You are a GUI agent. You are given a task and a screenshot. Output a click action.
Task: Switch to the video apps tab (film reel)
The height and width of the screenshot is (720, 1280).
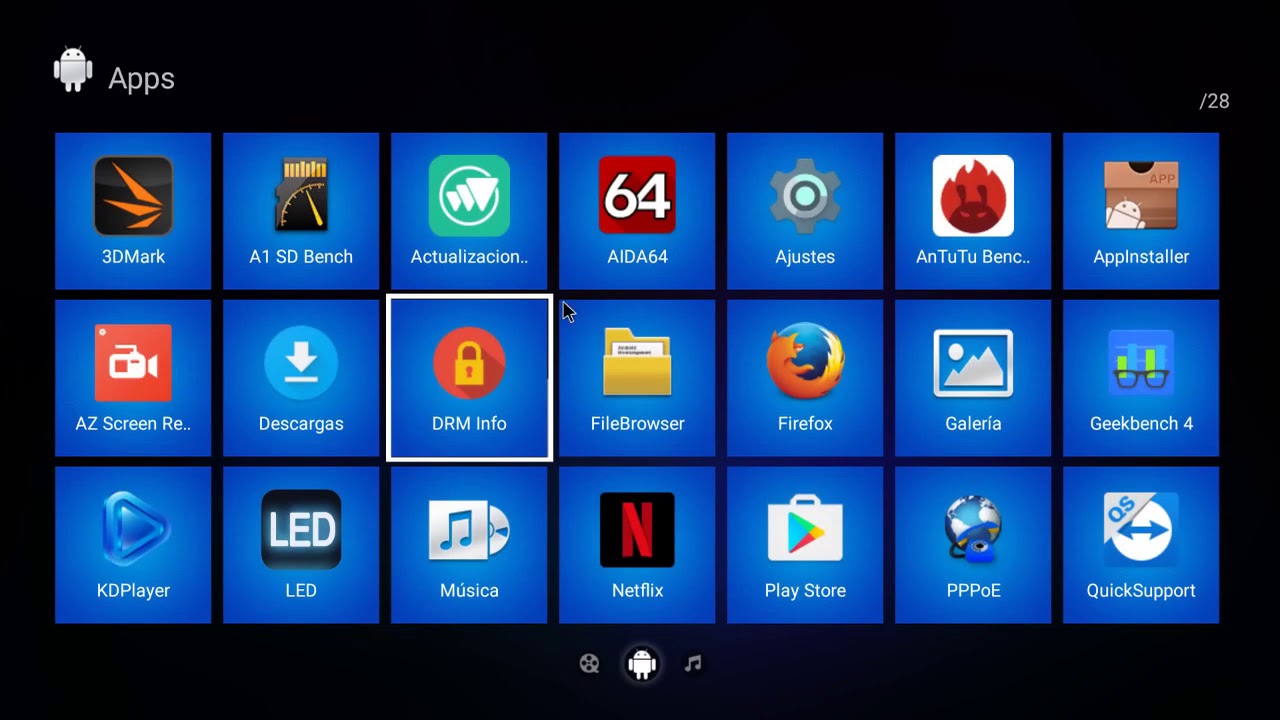[590, 663]
